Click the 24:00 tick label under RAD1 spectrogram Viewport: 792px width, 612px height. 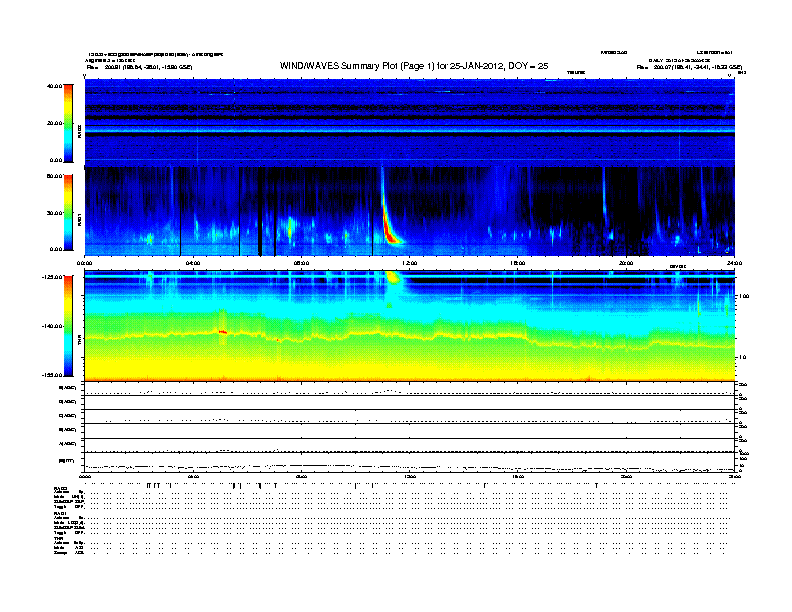click(734, 263)
